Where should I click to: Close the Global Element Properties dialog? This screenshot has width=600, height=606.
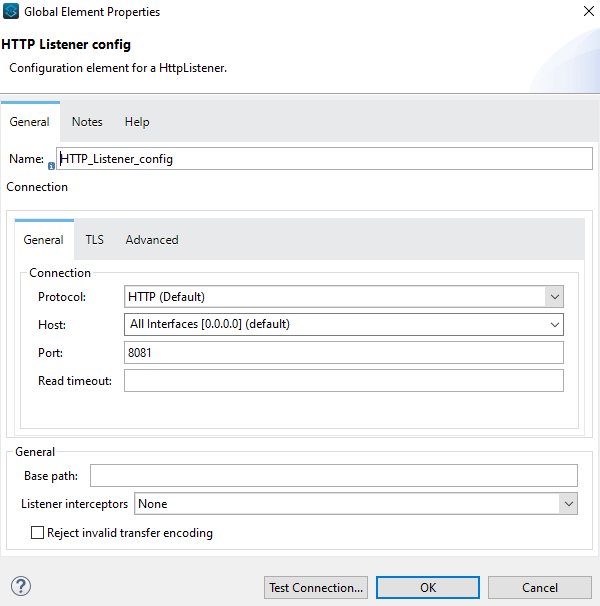tap(585, 12)
